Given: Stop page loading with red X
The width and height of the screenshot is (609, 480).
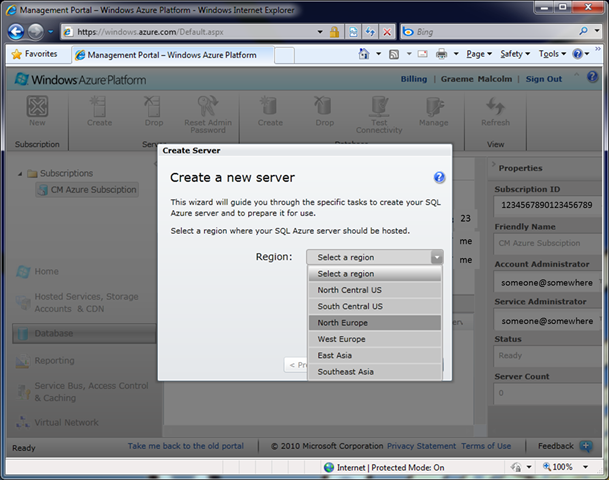Looking at the screenshot, I should [x=387, y=32].
